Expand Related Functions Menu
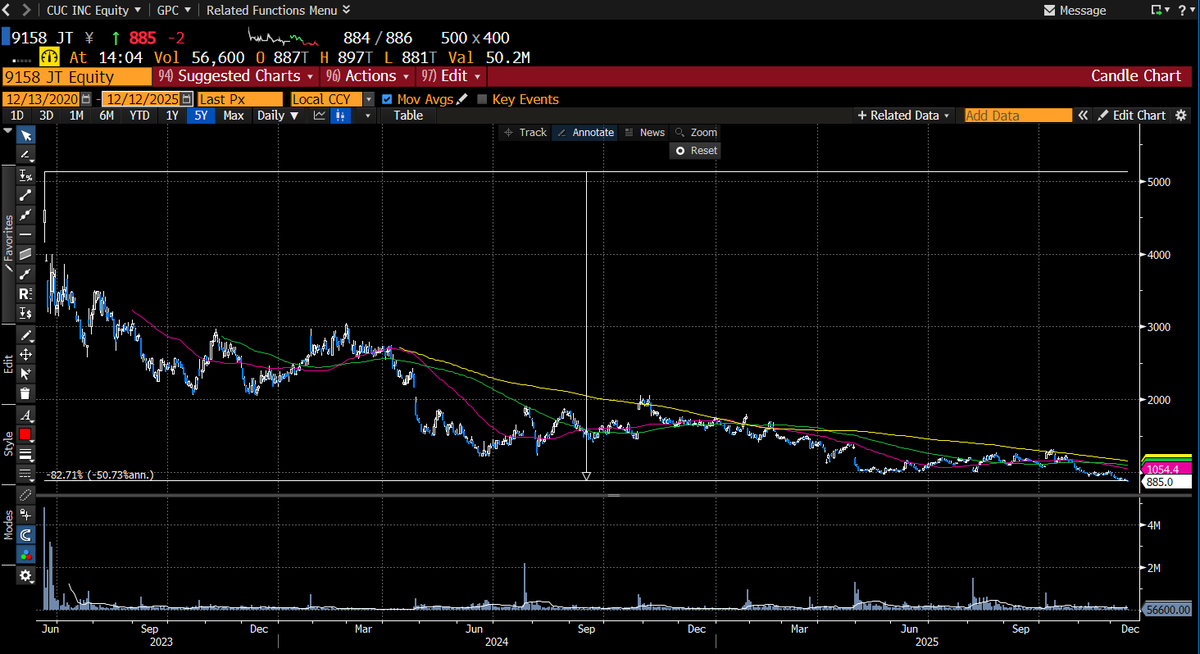 click(x=278, y=10)
